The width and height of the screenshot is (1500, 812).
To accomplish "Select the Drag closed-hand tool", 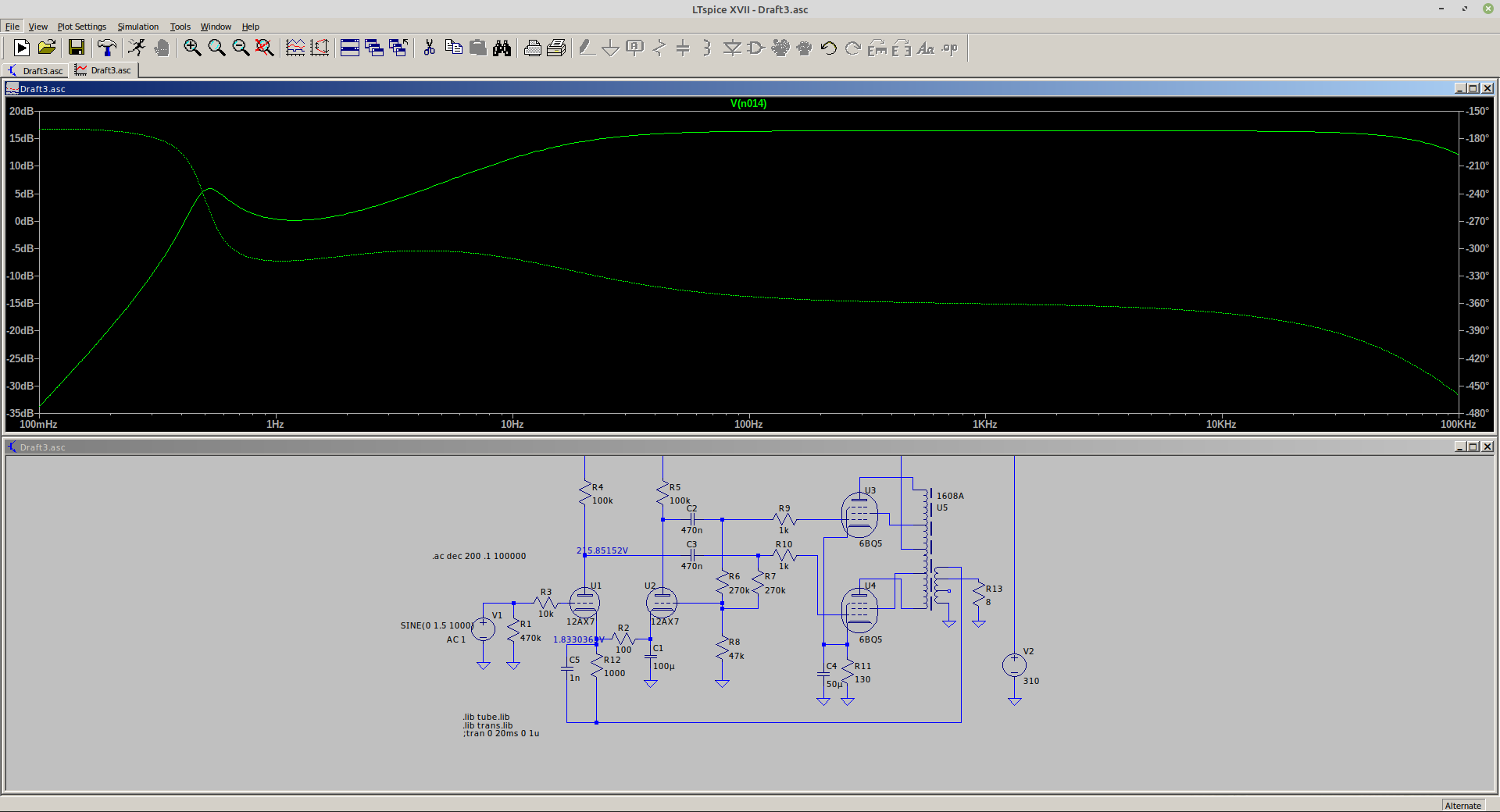I will tap(804, 48).
